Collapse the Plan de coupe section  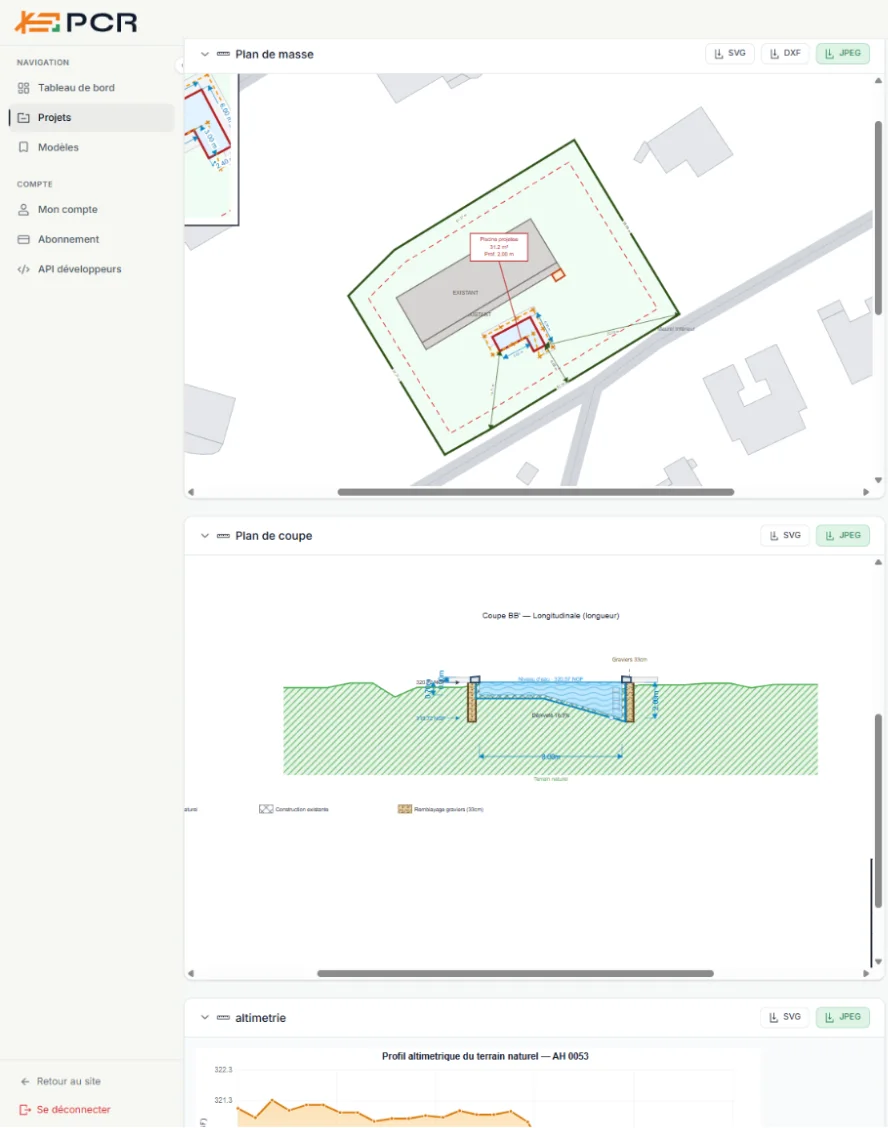204,536
